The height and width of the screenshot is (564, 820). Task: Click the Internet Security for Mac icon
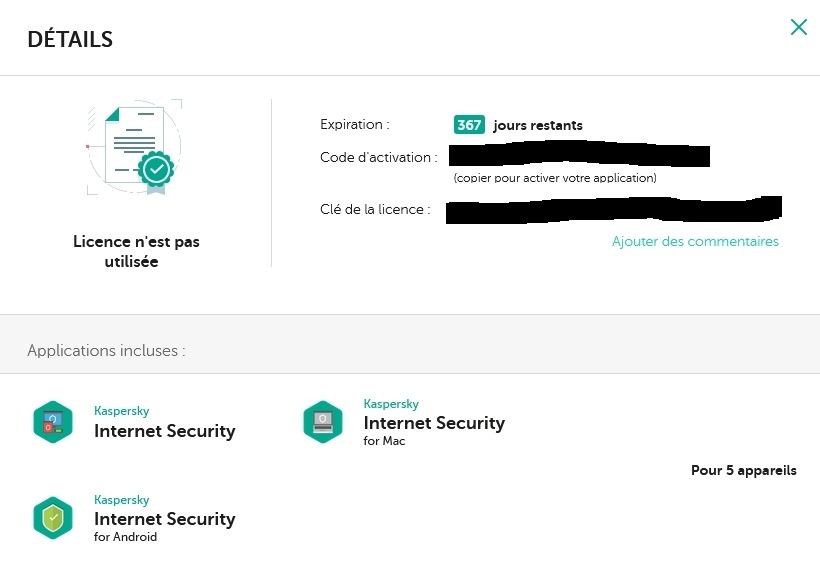[323, 421]
